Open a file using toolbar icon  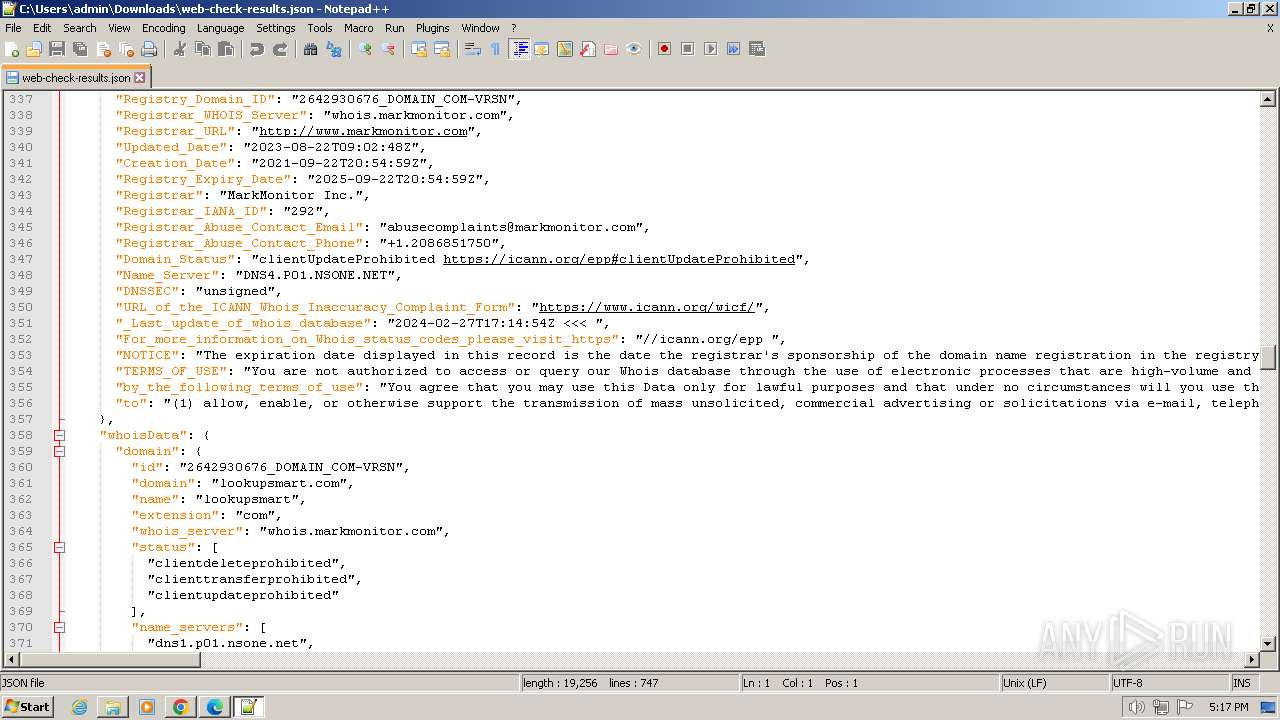pos(34,49)
